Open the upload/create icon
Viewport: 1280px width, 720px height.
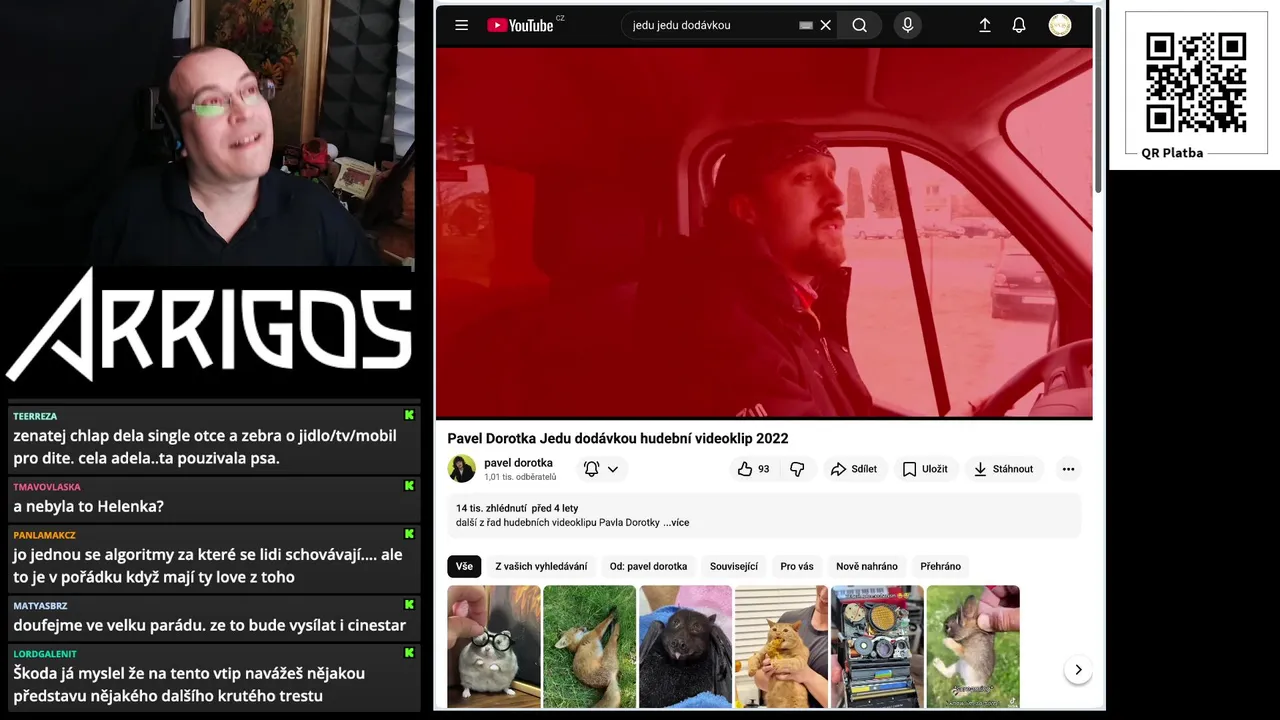coord(985,25)
